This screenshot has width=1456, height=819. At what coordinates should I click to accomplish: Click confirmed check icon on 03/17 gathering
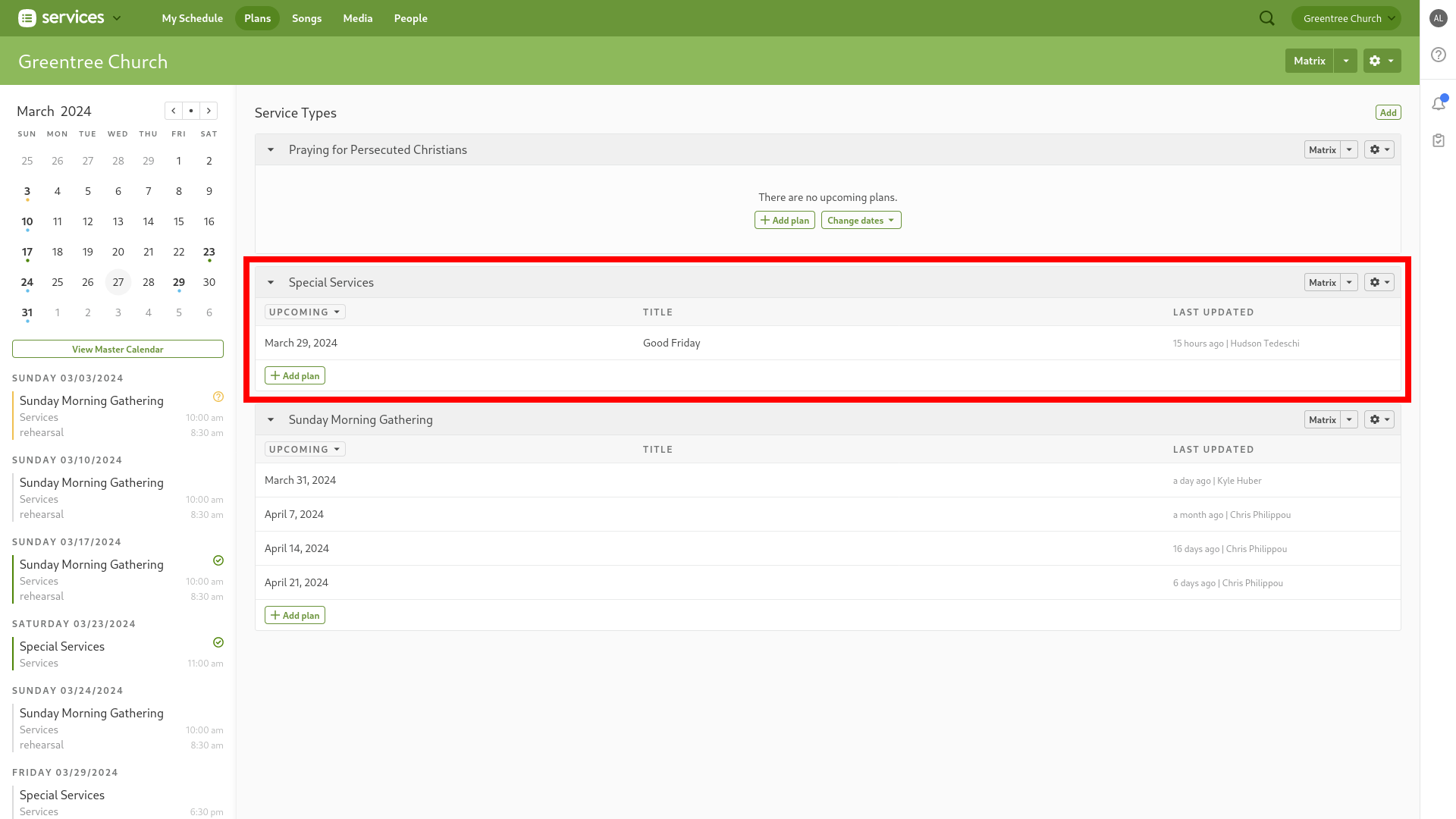click(x=218, y=560)
